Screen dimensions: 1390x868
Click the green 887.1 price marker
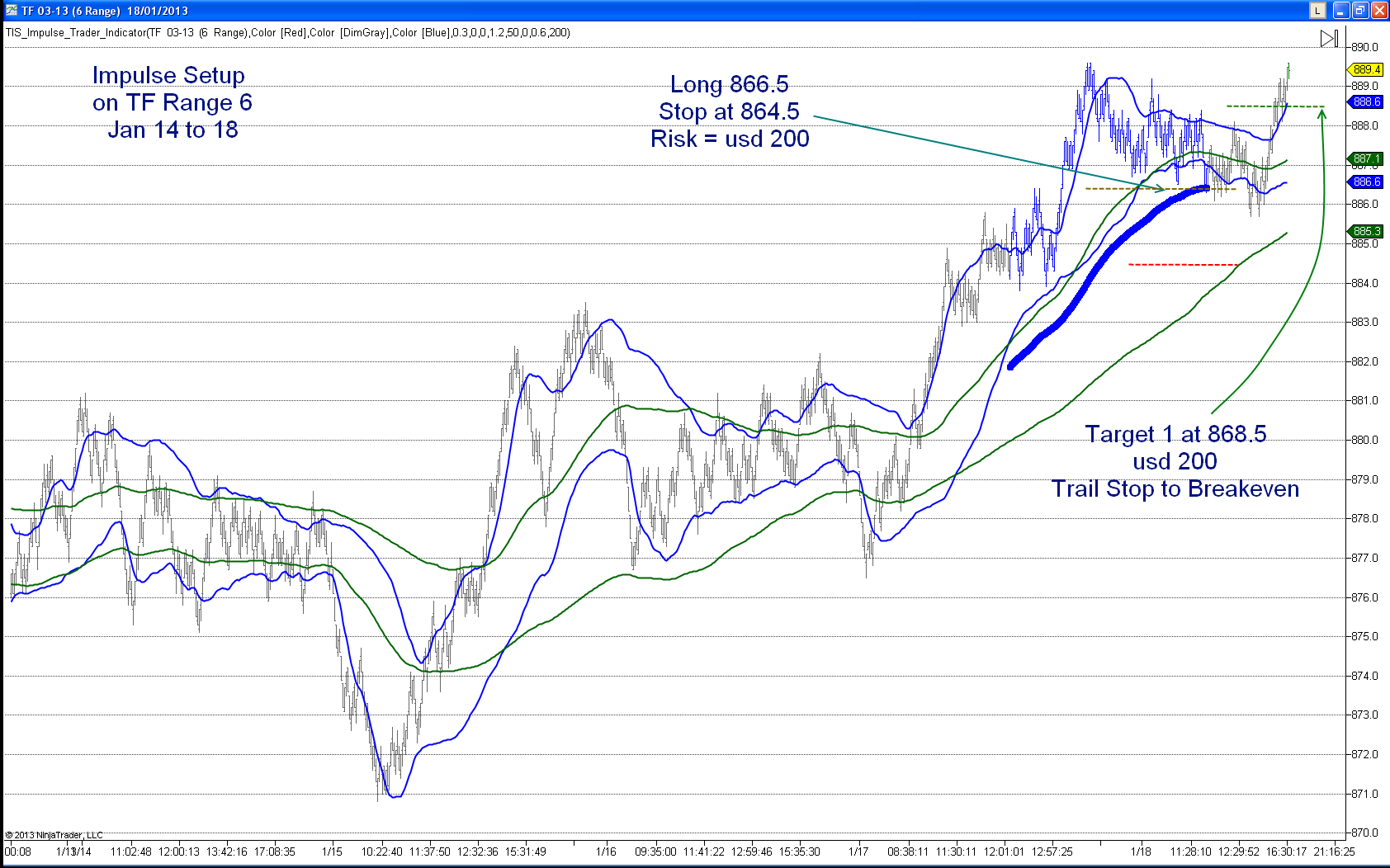pos(1367,158)
